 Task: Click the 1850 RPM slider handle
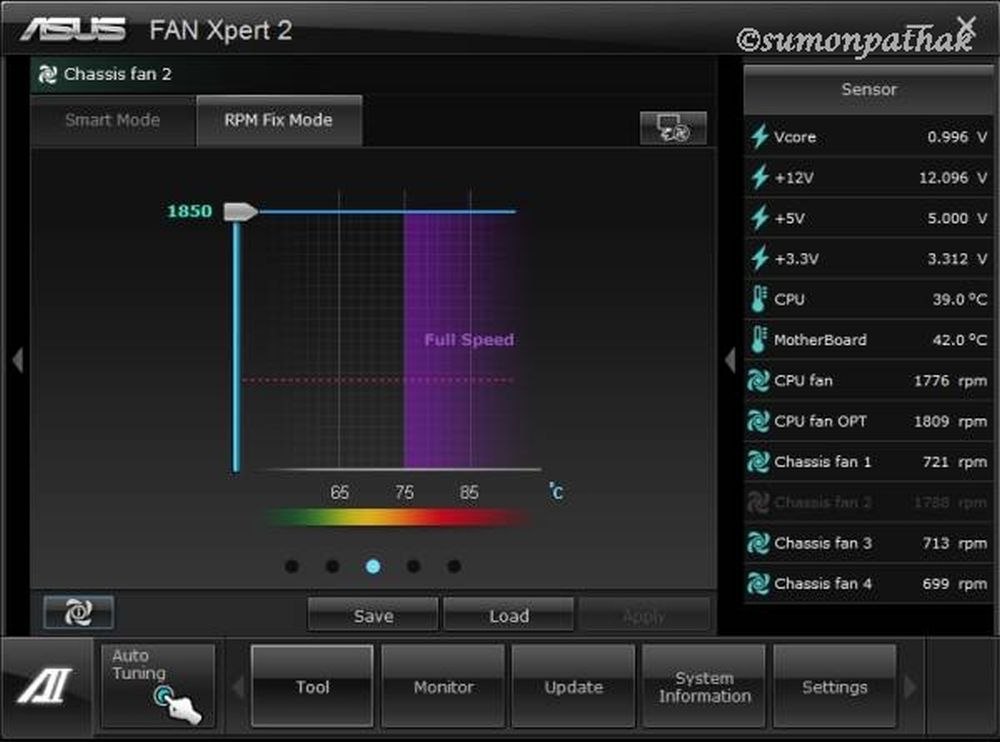[x=239, y=211]
